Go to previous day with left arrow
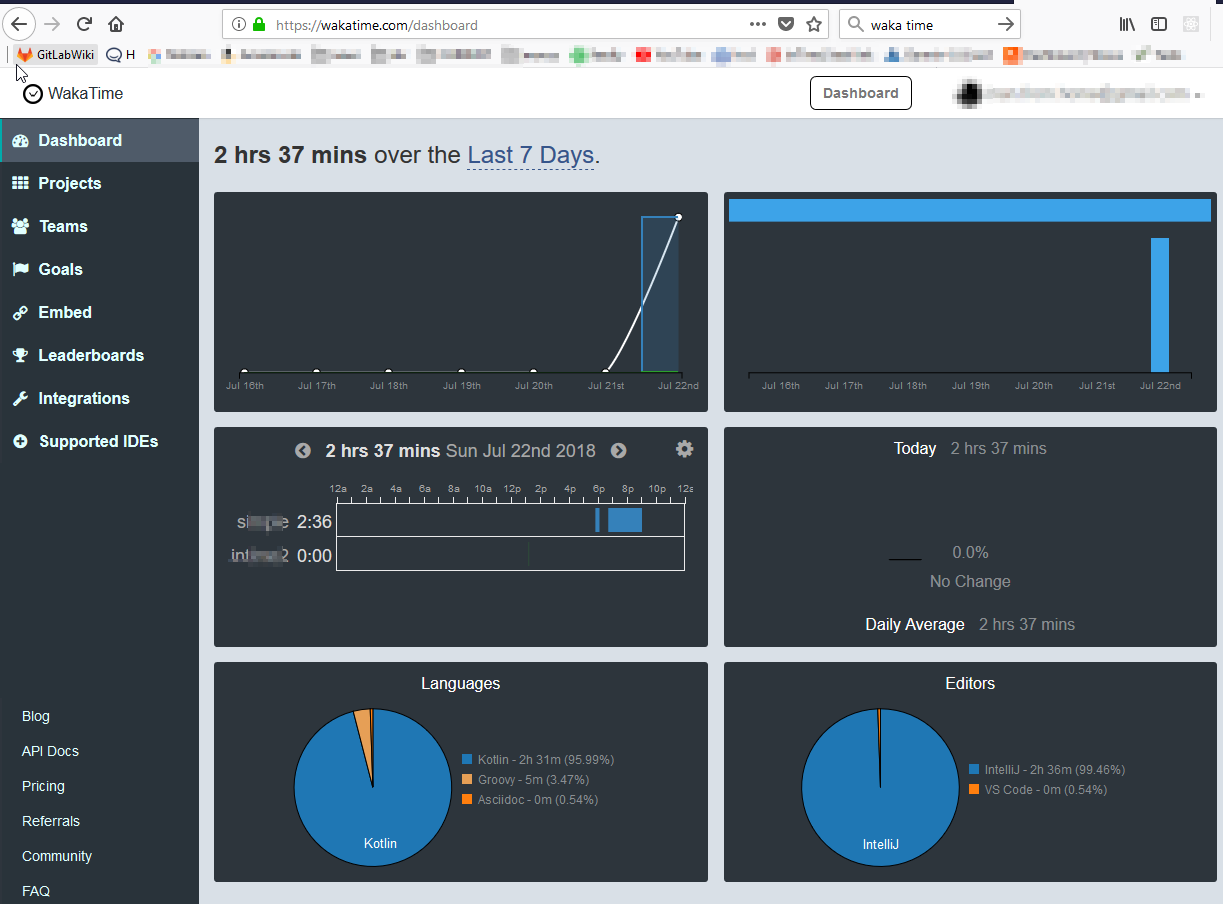Screen dimensions: 1223x904 [303, 451]
